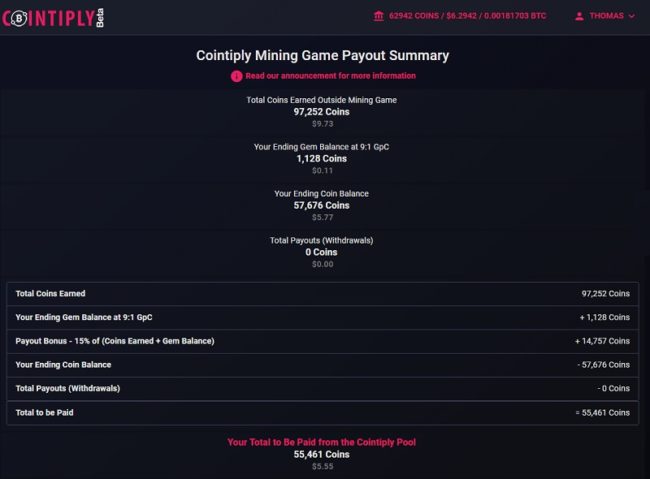The height and width of the screenshot is (479, 650).
Task: Click the Beta label next to the logo
Action: click(100, 18)
